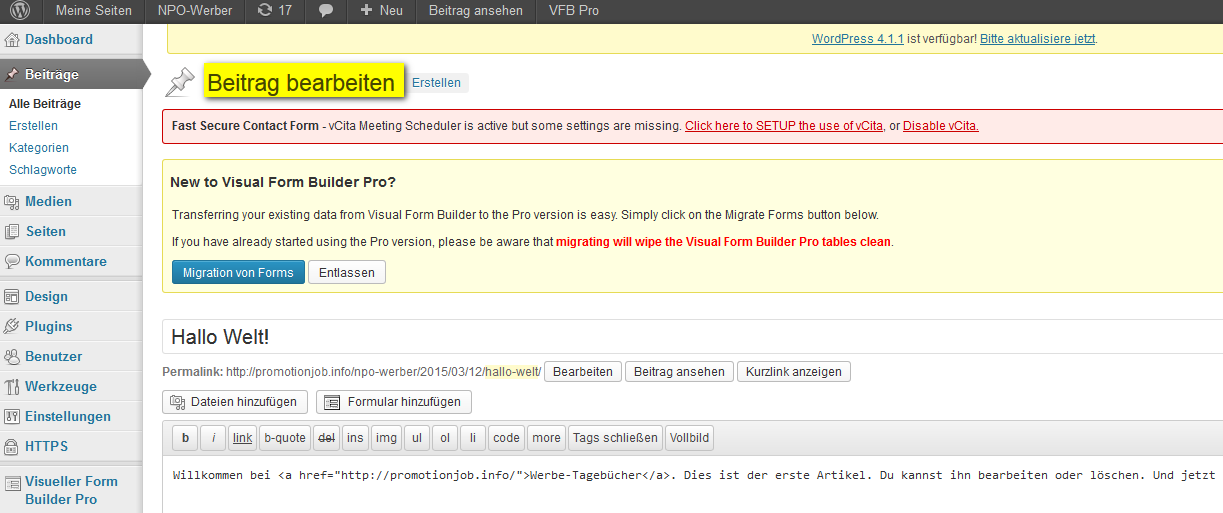Viewport: 1223px width, 513px height.
Task: Click 'Dateien hinzufügen' media button
Action: coord(234,402)
